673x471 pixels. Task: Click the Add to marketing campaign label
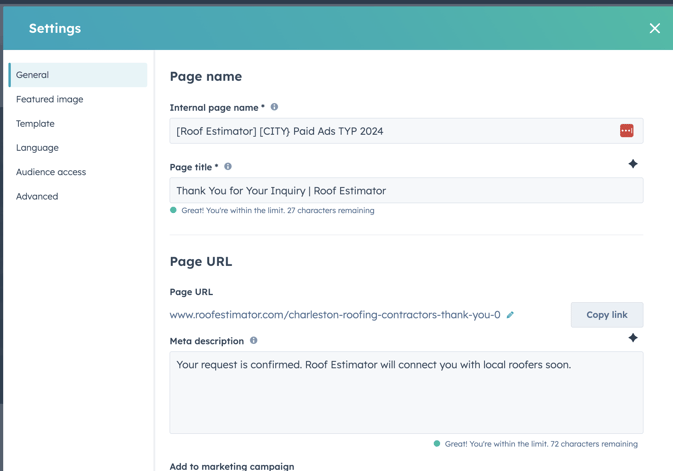232,466
